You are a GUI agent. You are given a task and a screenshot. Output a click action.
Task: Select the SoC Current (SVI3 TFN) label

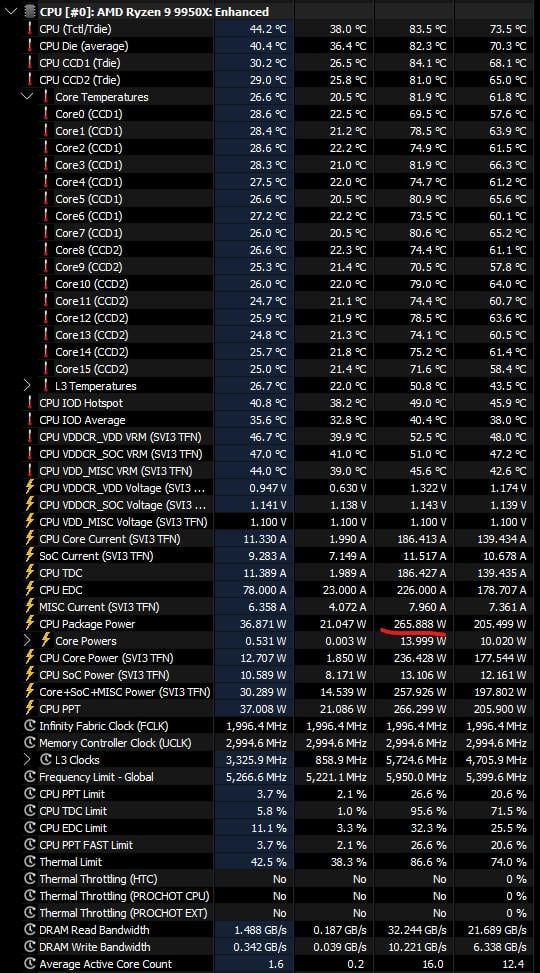point(96,556)
